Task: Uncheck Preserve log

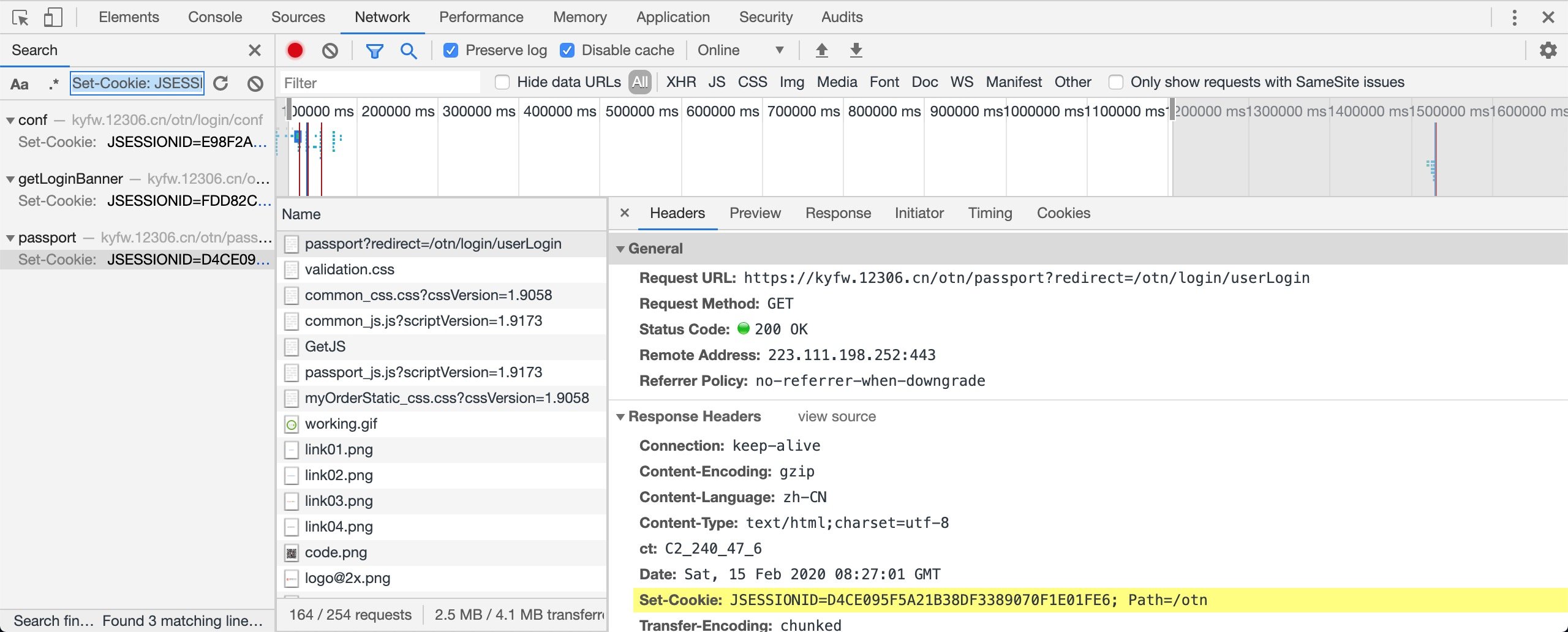Action: click(451, 50)
